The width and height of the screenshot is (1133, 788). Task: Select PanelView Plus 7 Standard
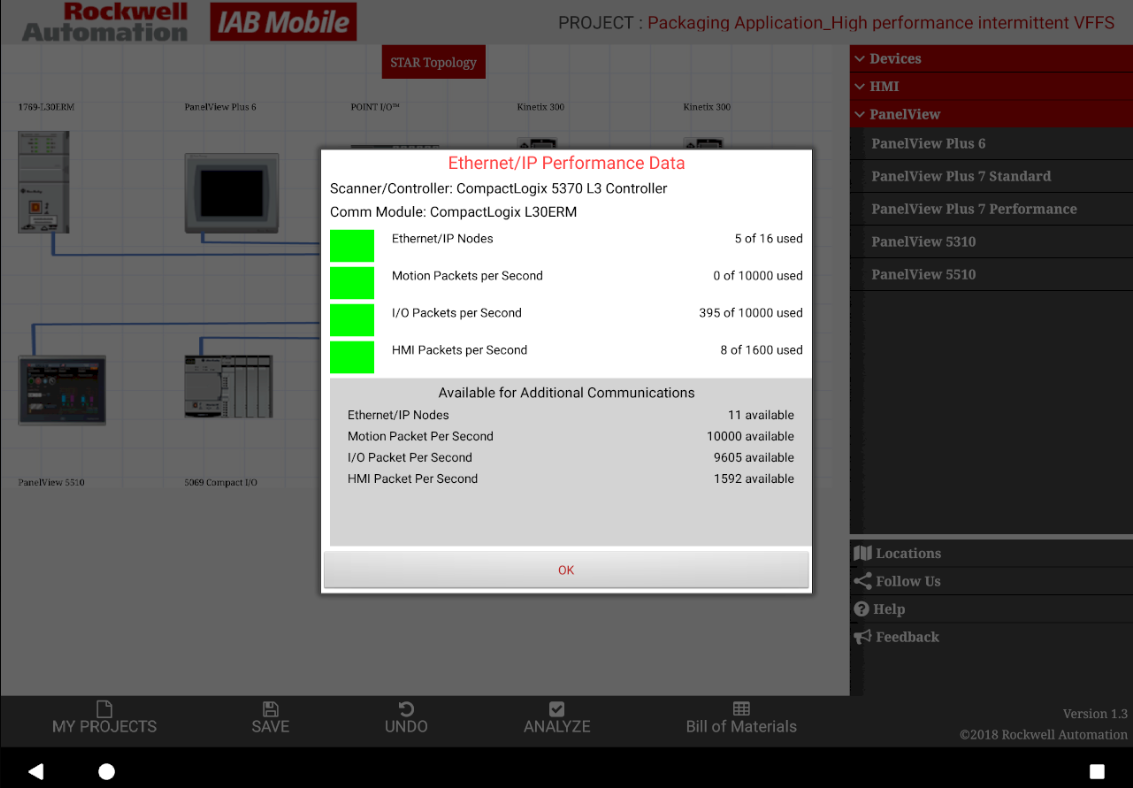991,176
